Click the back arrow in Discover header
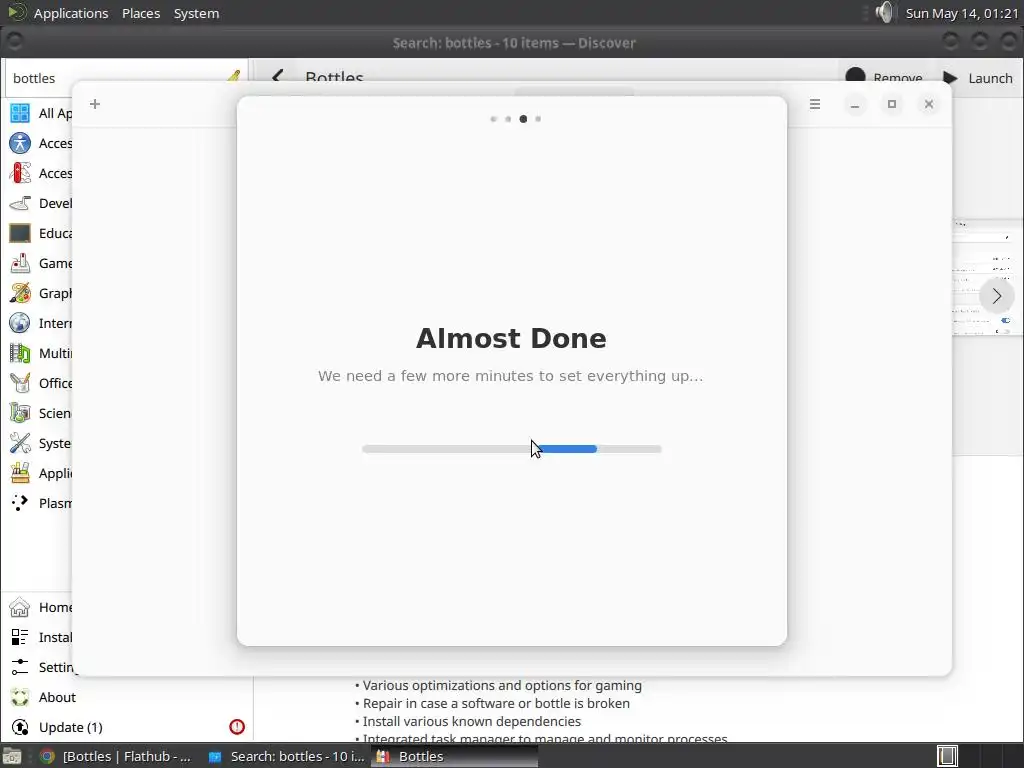Viewport: 1024px width, 768px height. click(278, 76)
